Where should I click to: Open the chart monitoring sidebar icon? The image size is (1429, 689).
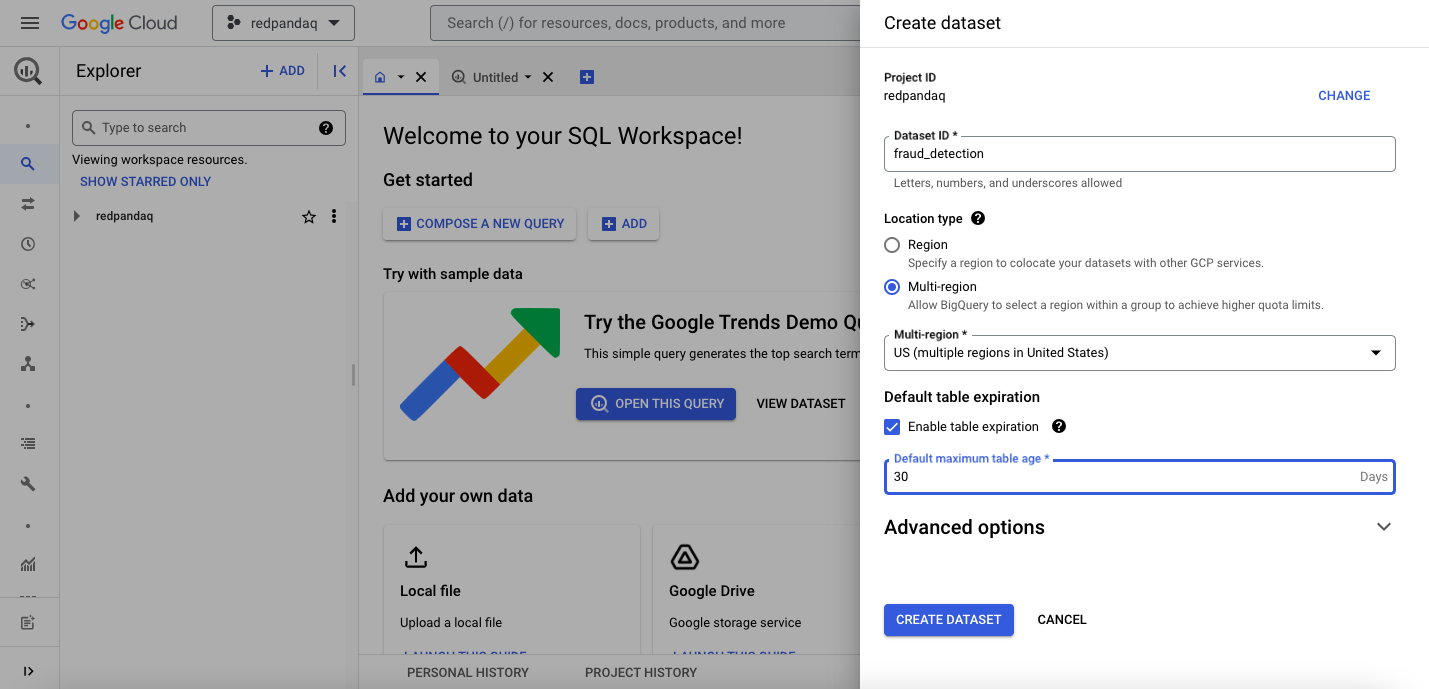point(28,565)
